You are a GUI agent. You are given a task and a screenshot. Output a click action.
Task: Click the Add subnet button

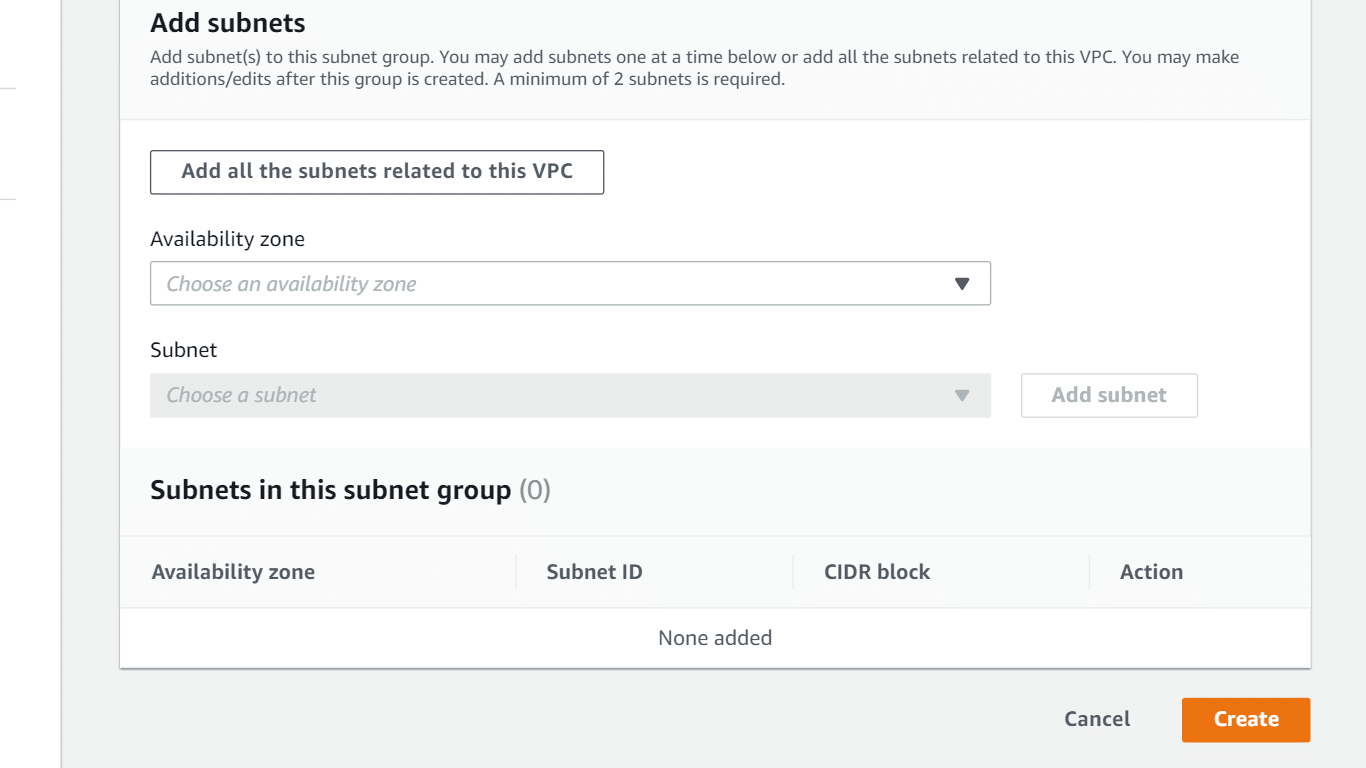pyautogui.click(x=1109, y=395)
